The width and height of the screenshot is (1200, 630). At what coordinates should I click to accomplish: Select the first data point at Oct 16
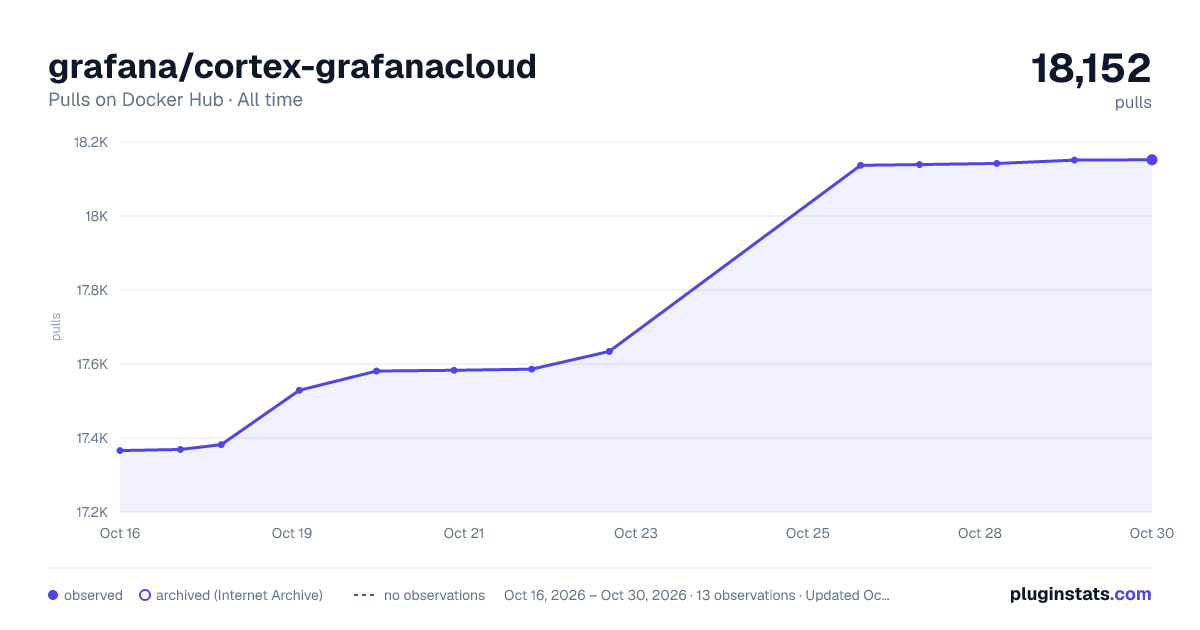(x=120, y=451)
